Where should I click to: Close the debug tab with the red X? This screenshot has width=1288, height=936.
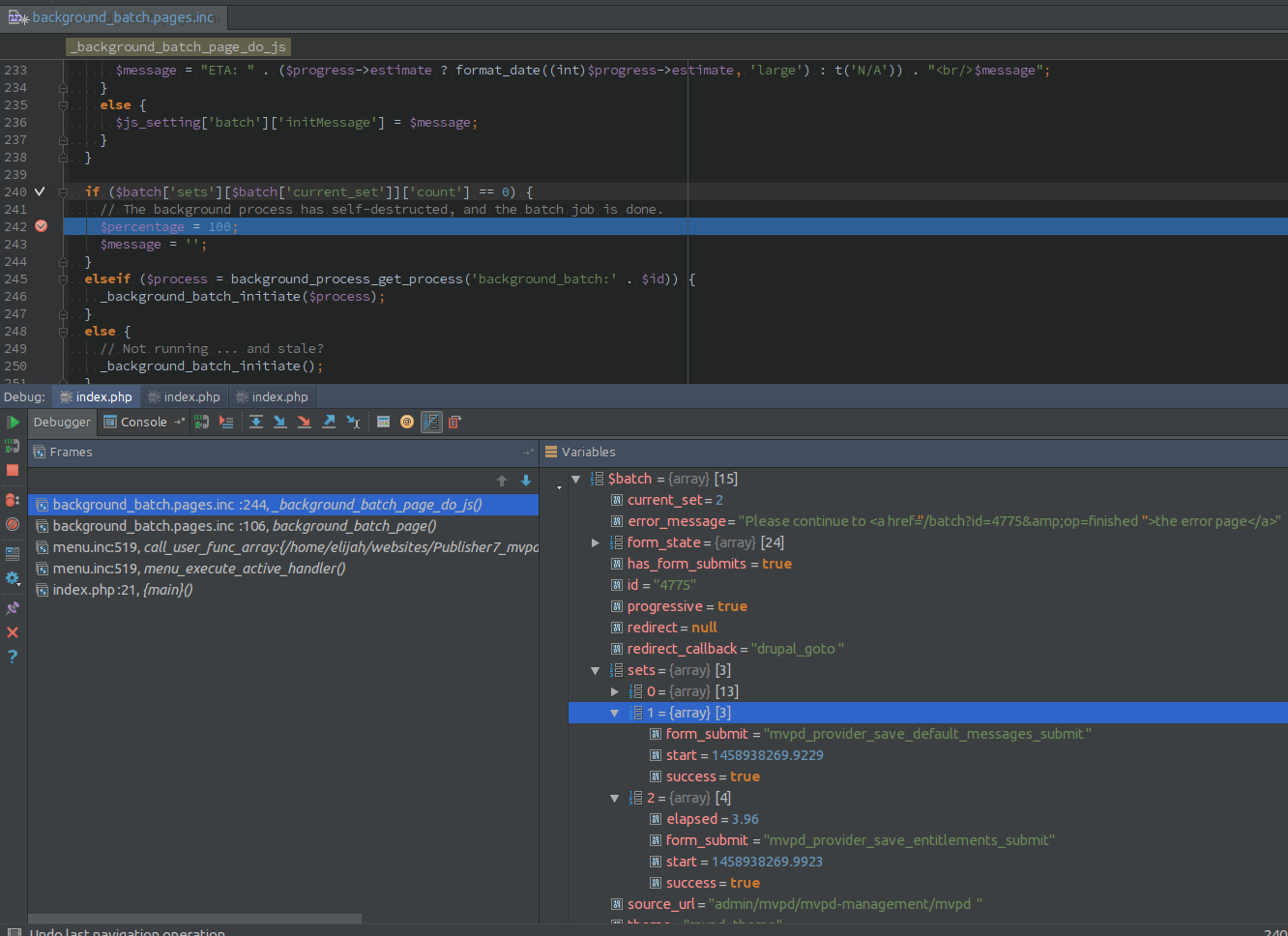click(13, 632)
